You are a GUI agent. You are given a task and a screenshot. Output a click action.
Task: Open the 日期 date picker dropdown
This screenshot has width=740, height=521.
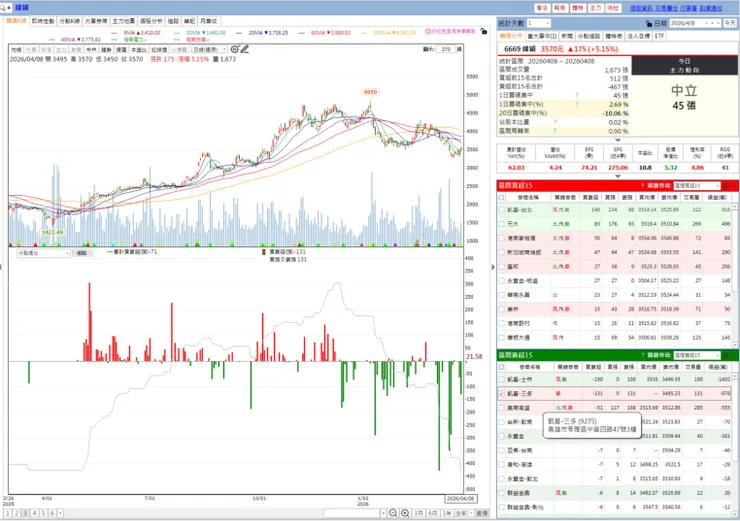pos(718,23)
